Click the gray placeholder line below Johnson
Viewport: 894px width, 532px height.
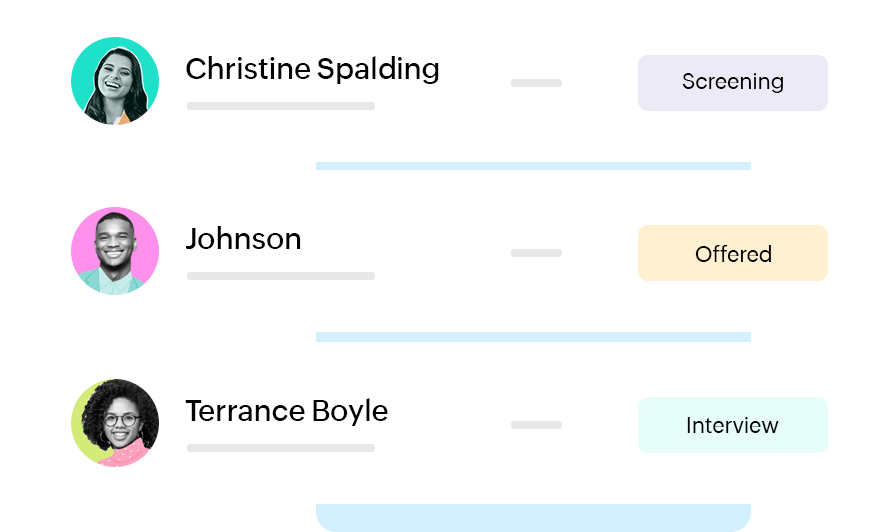click(x=280, y=276)
